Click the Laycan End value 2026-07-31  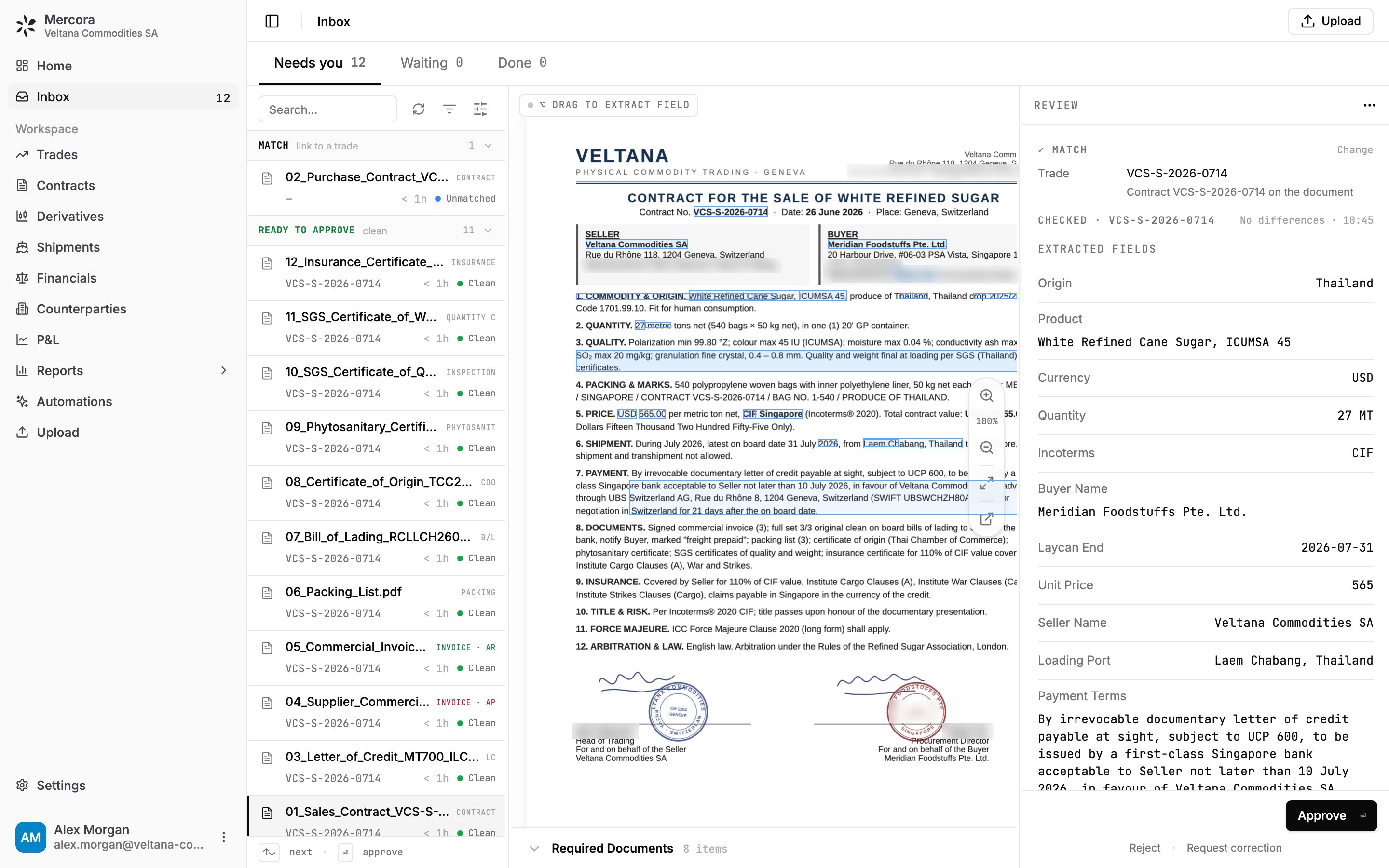click(1337, 548)
